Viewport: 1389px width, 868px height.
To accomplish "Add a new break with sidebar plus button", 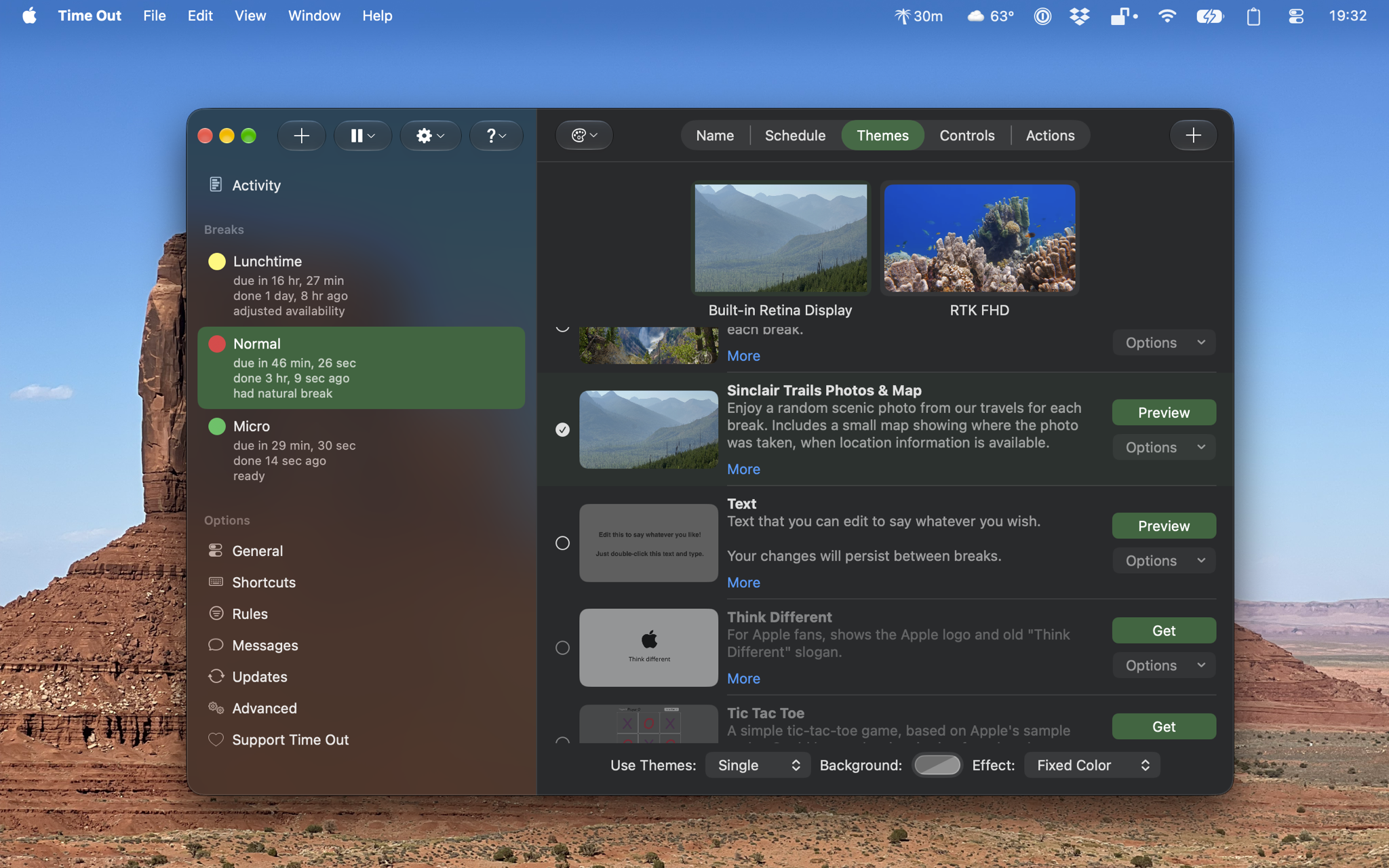I will click(x=301, y=136).
